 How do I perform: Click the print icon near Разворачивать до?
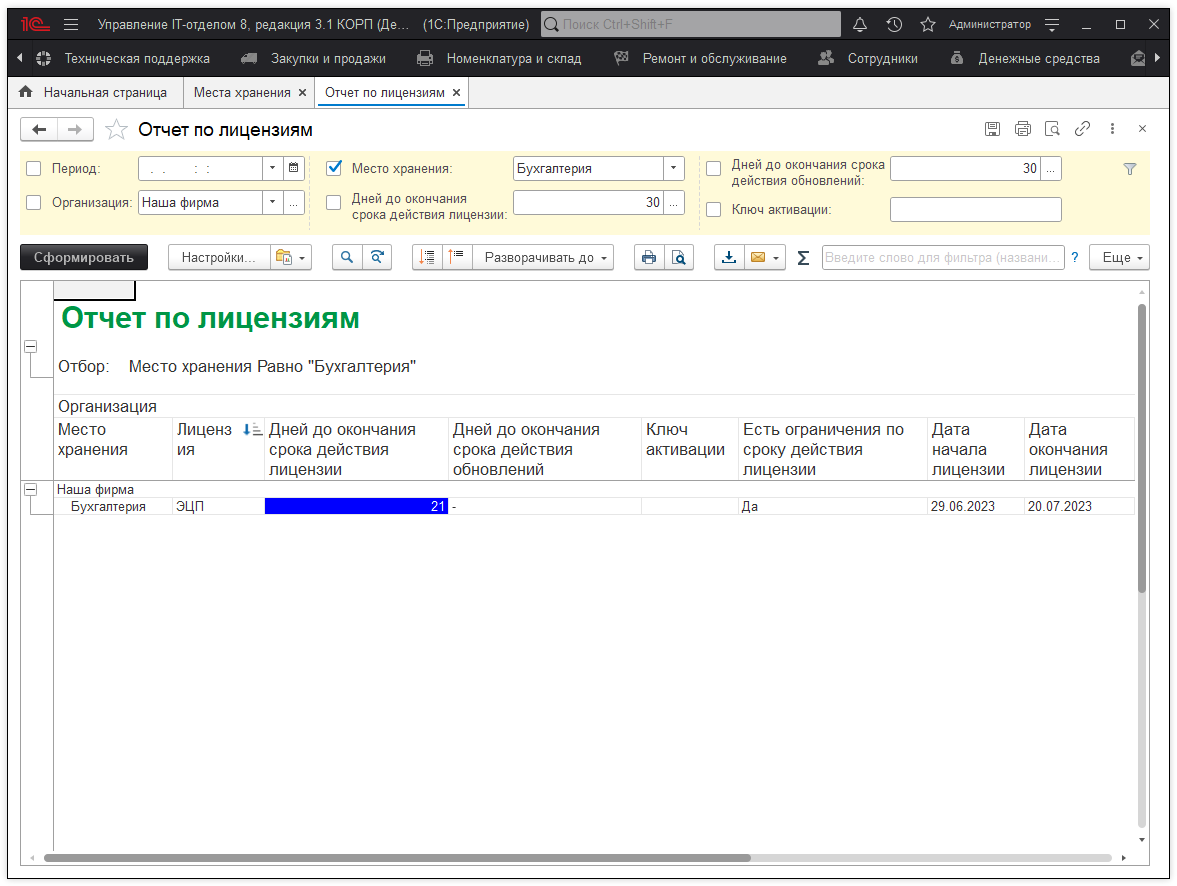[x=648, y=257]
